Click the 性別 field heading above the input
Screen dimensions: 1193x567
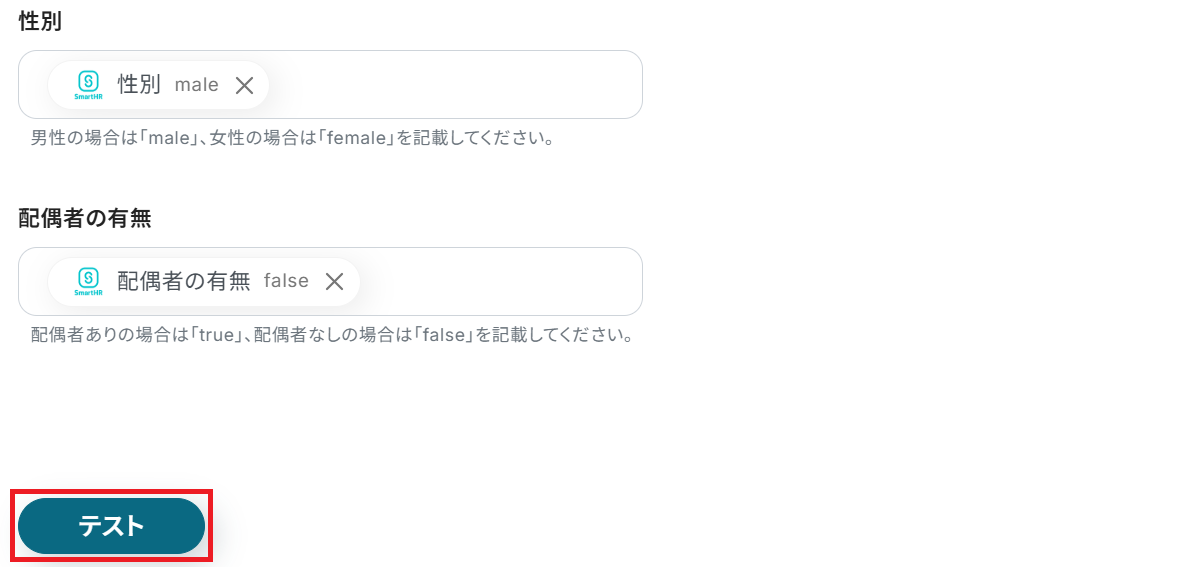pyautogui.click(x=40, y=22)
